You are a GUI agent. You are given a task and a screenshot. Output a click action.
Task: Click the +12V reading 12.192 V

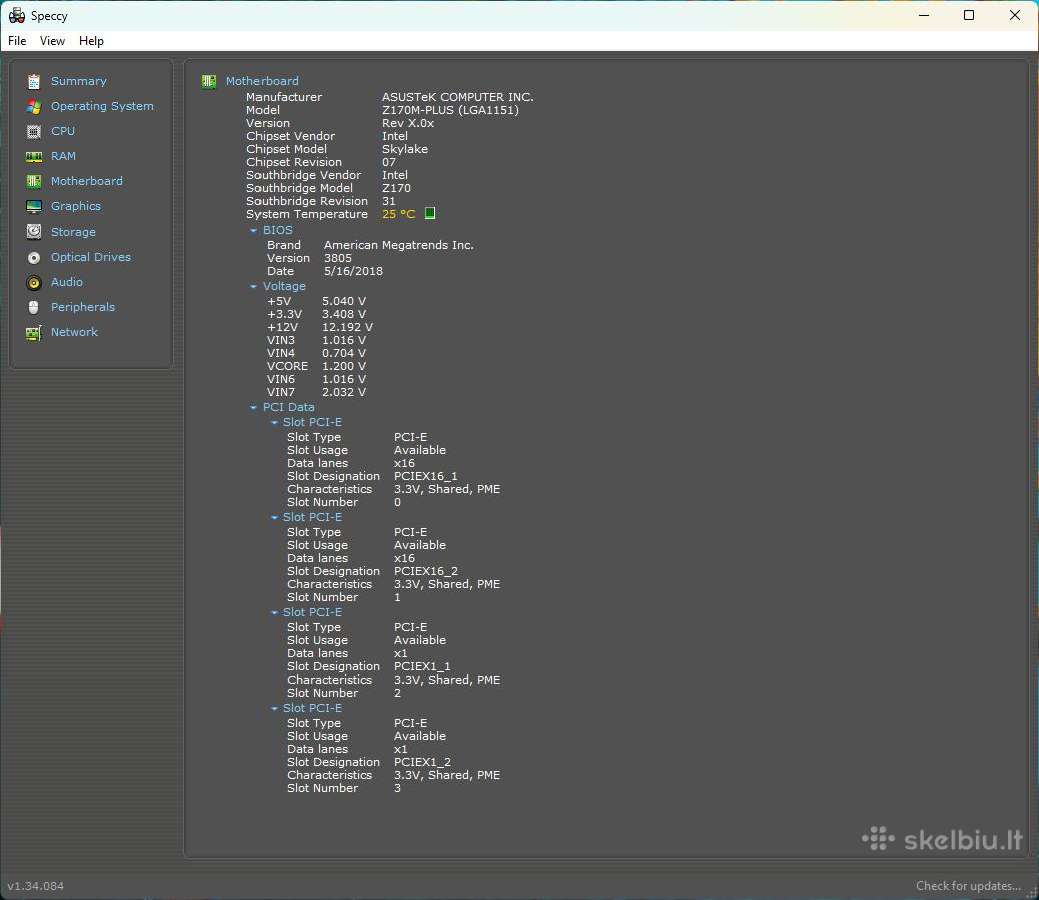[x=347, y=327]
